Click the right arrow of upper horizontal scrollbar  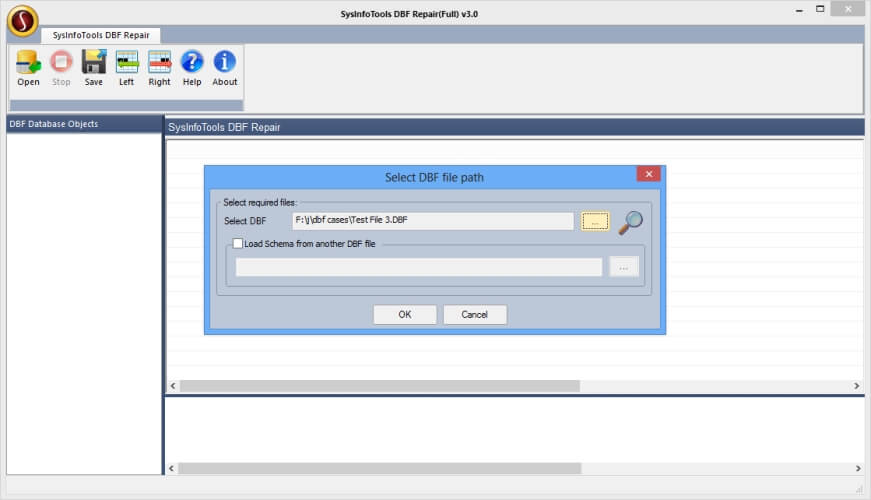[857, 386]
